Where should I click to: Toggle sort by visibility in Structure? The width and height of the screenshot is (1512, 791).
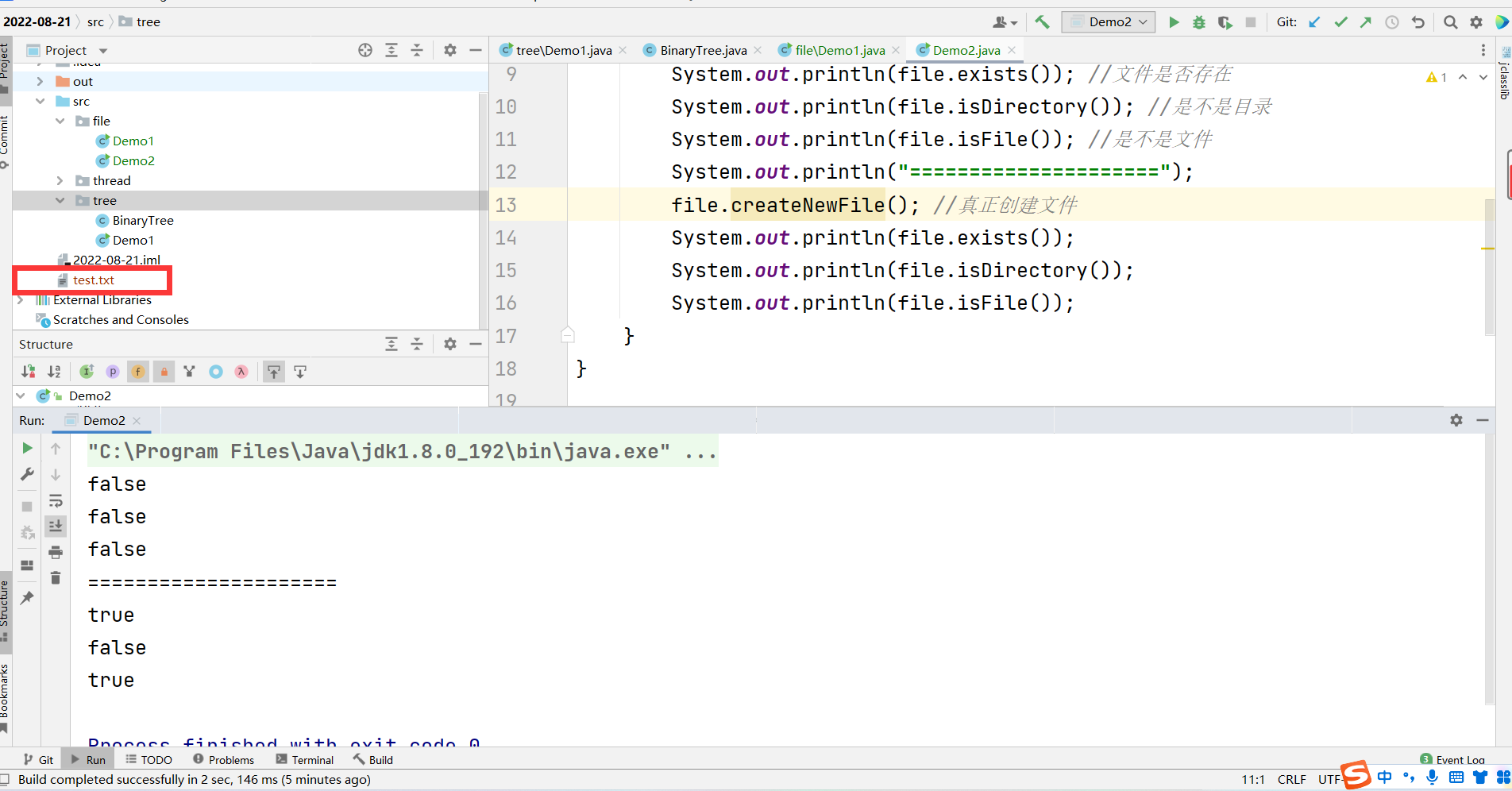(29, 371)
